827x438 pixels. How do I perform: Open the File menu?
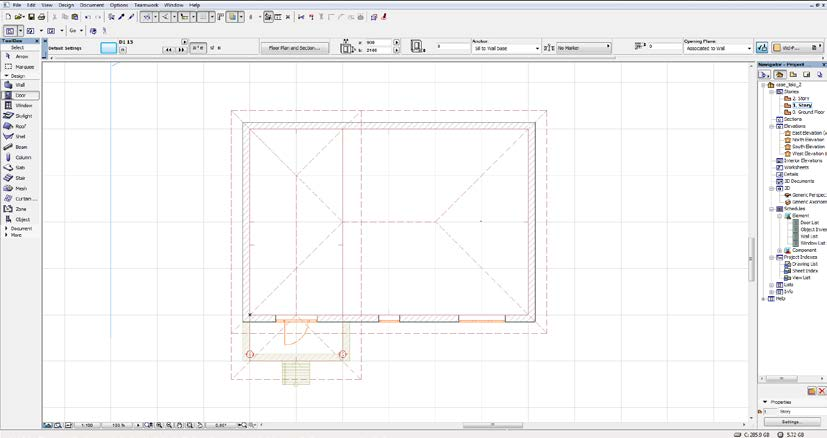click(x=17, y=5)
